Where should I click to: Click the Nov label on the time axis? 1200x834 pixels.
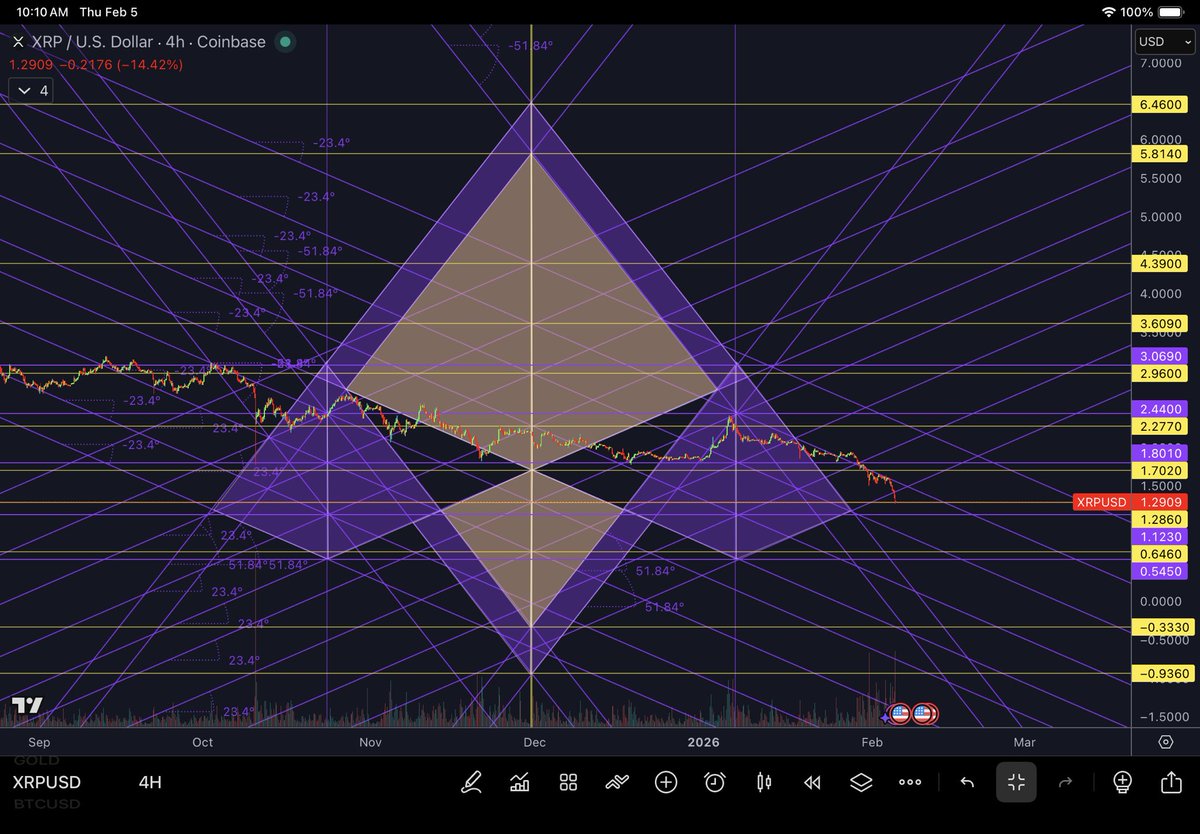tap(370, 742)
